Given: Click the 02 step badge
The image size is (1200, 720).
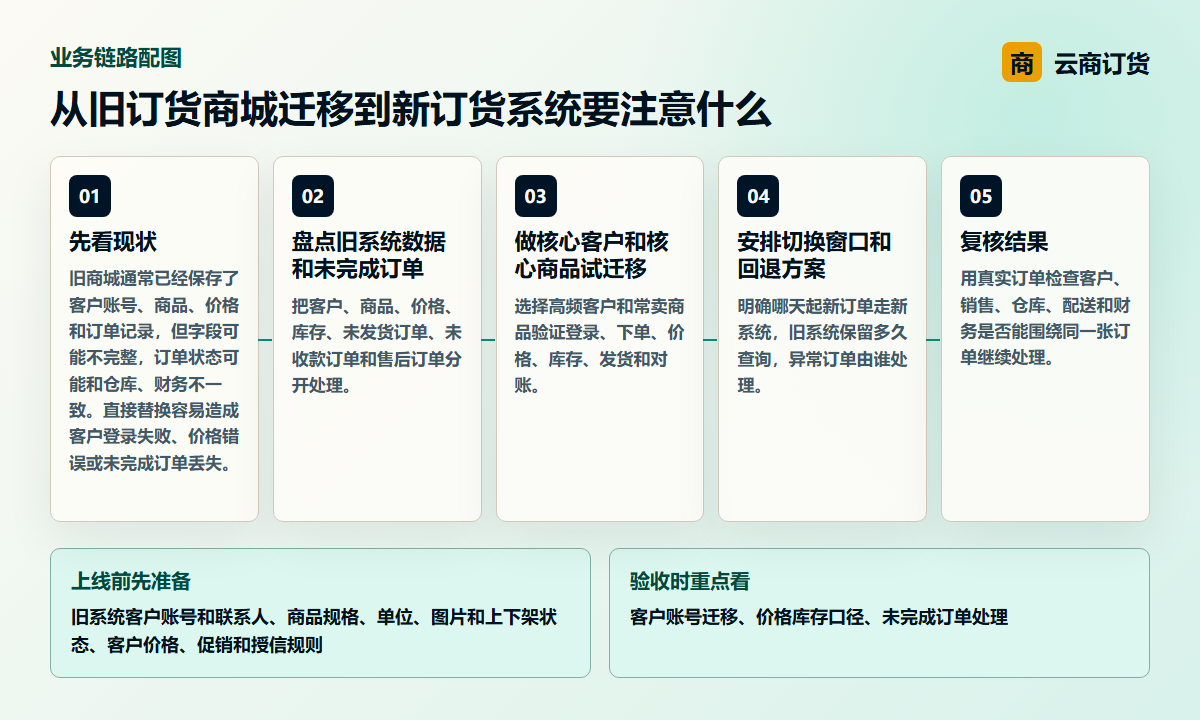Looking at the screenshot, I should [x=313, y=196].
